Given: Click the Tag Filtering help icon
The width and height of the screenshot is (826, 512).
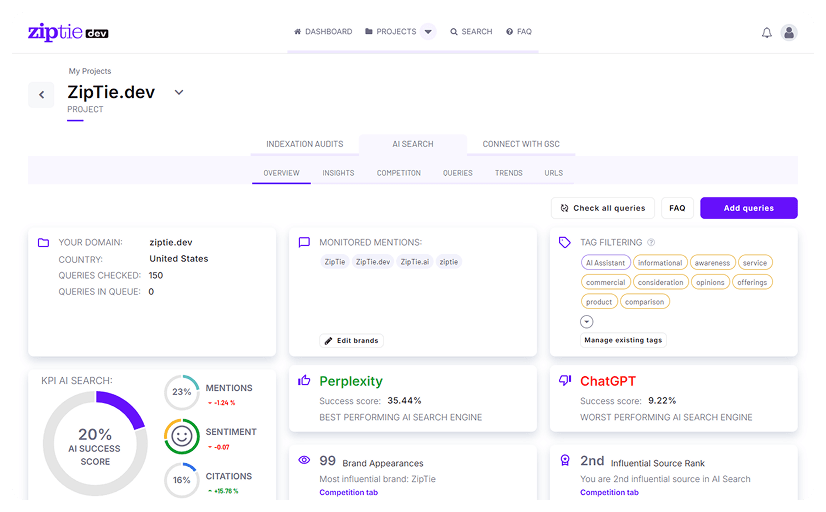Looking at the screenshot, I should [651, 242].
